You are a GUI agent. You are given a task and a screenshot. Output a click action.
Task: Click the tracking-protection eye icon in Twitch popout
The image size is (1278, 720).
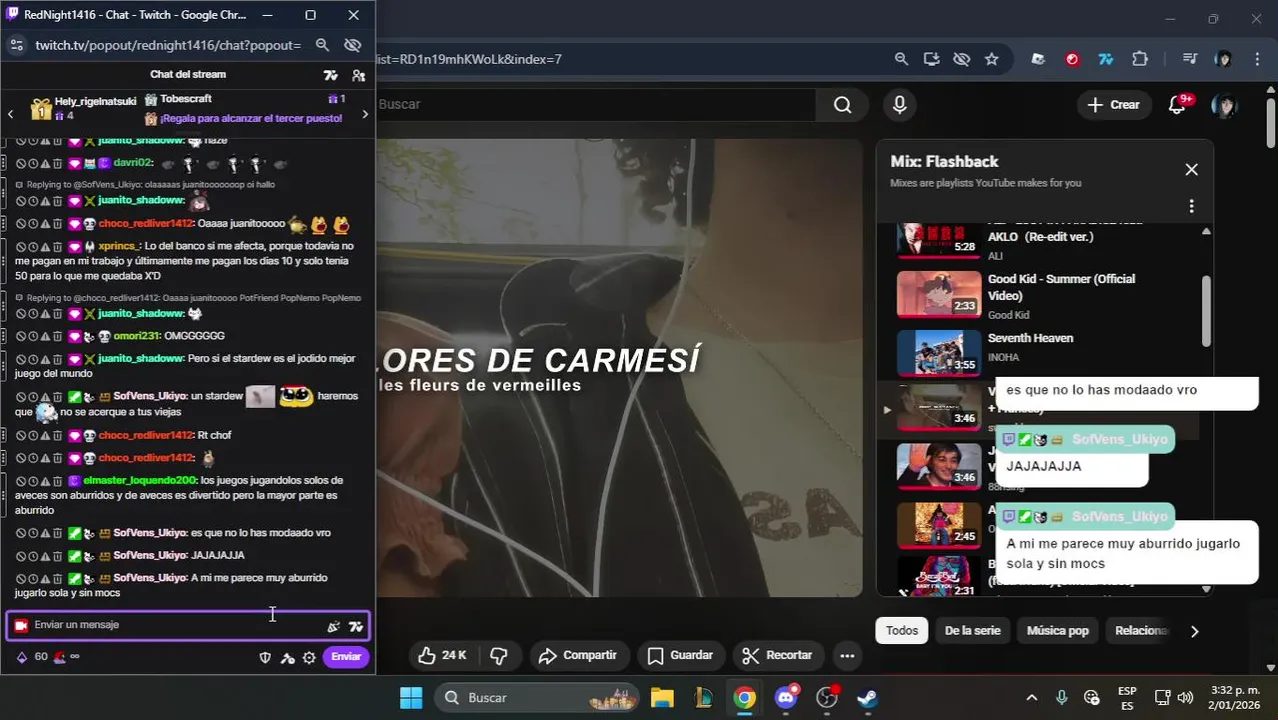tap(352, 45)
